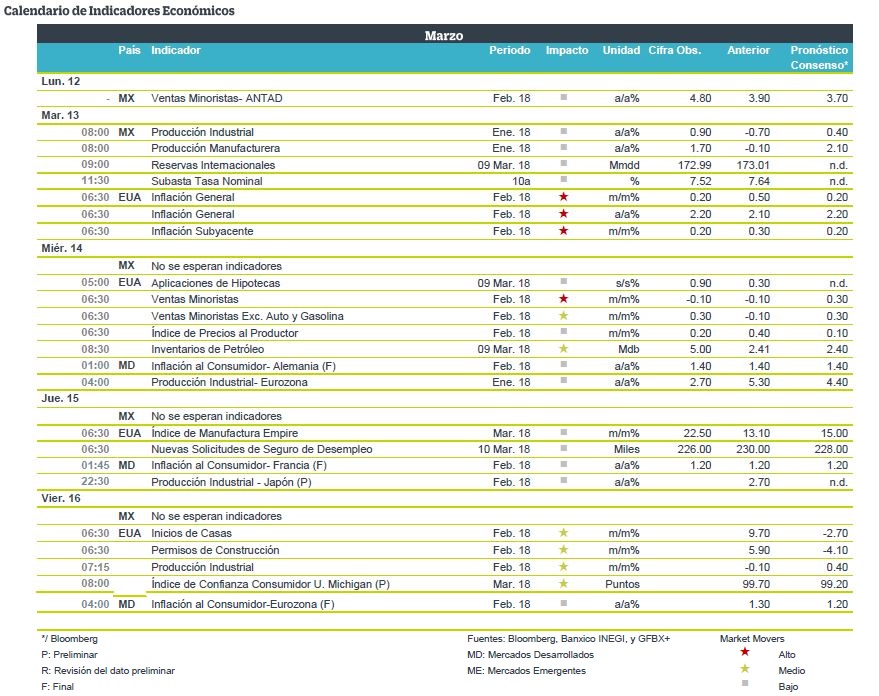Click the Marzo month header
The image size is (879, 696).
tap(443, 35)
